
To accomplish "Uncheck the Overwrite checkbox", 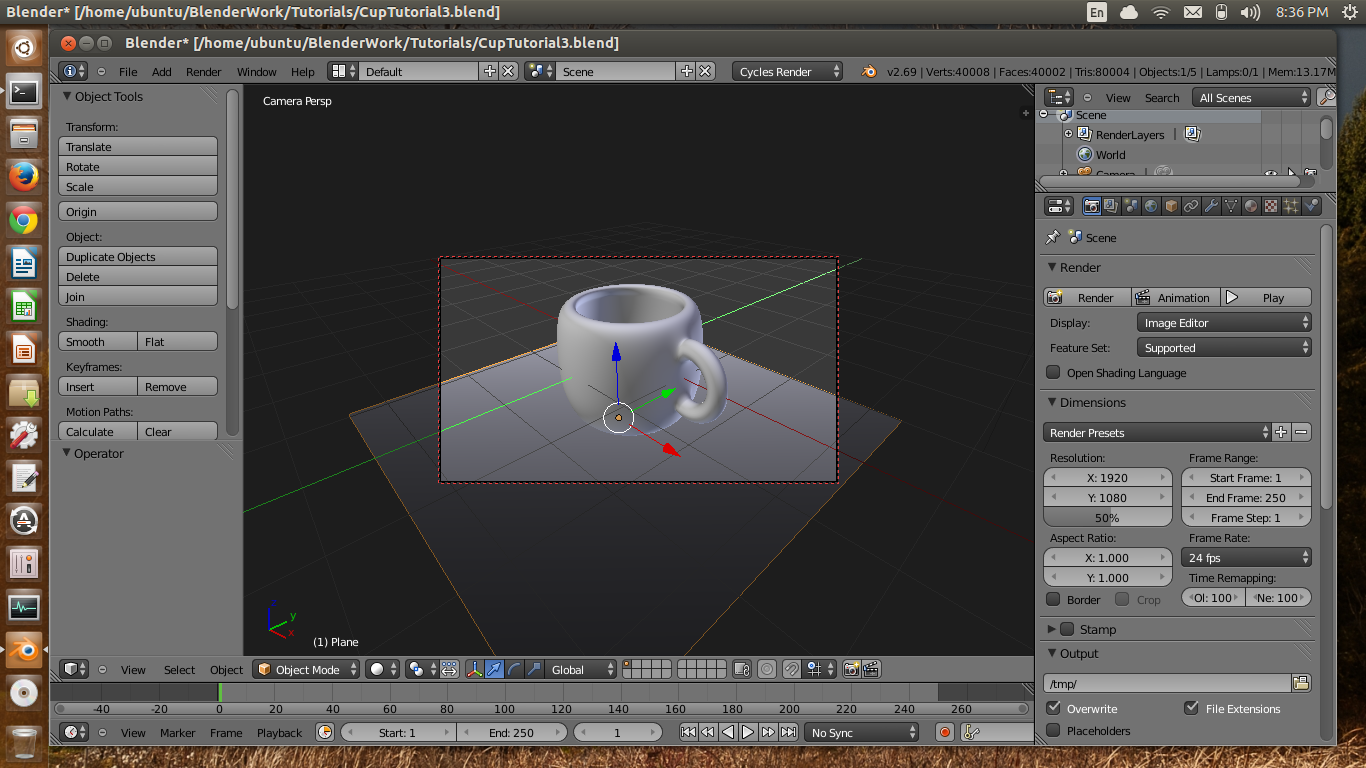I will coord(1053,708).
